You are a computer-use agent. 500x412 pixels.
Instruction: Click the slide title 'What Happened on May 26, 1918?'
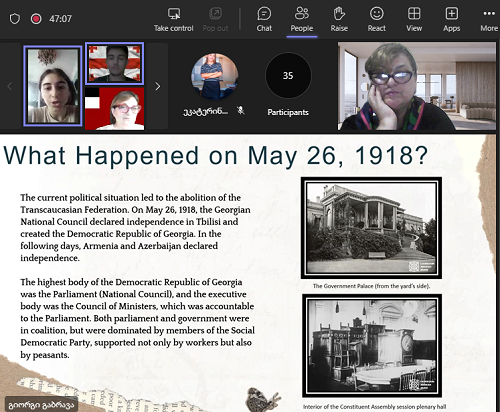(216, 155)
